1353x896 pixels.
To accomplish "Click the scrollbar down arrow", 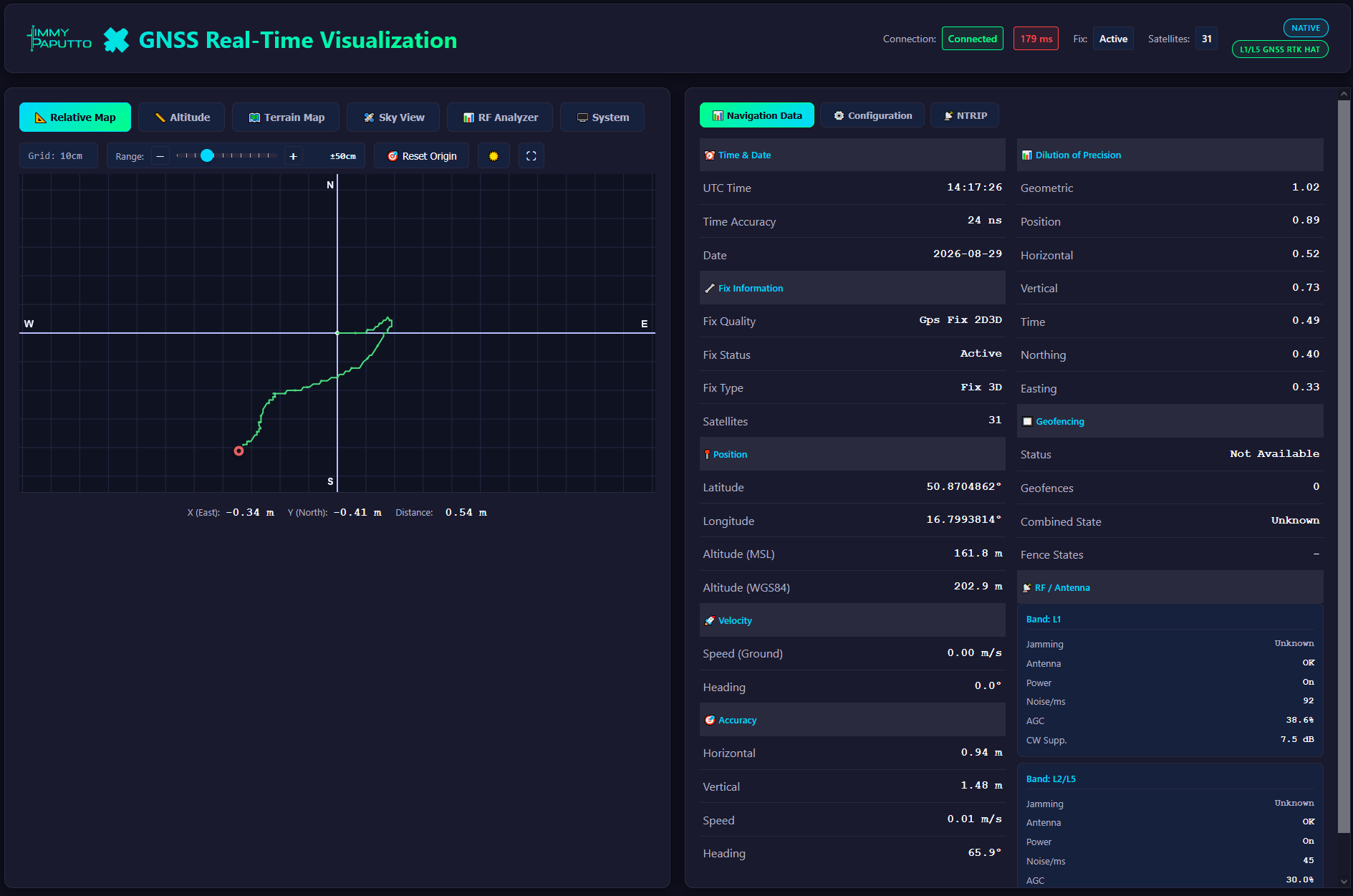I will click(x=1344, y=882).
